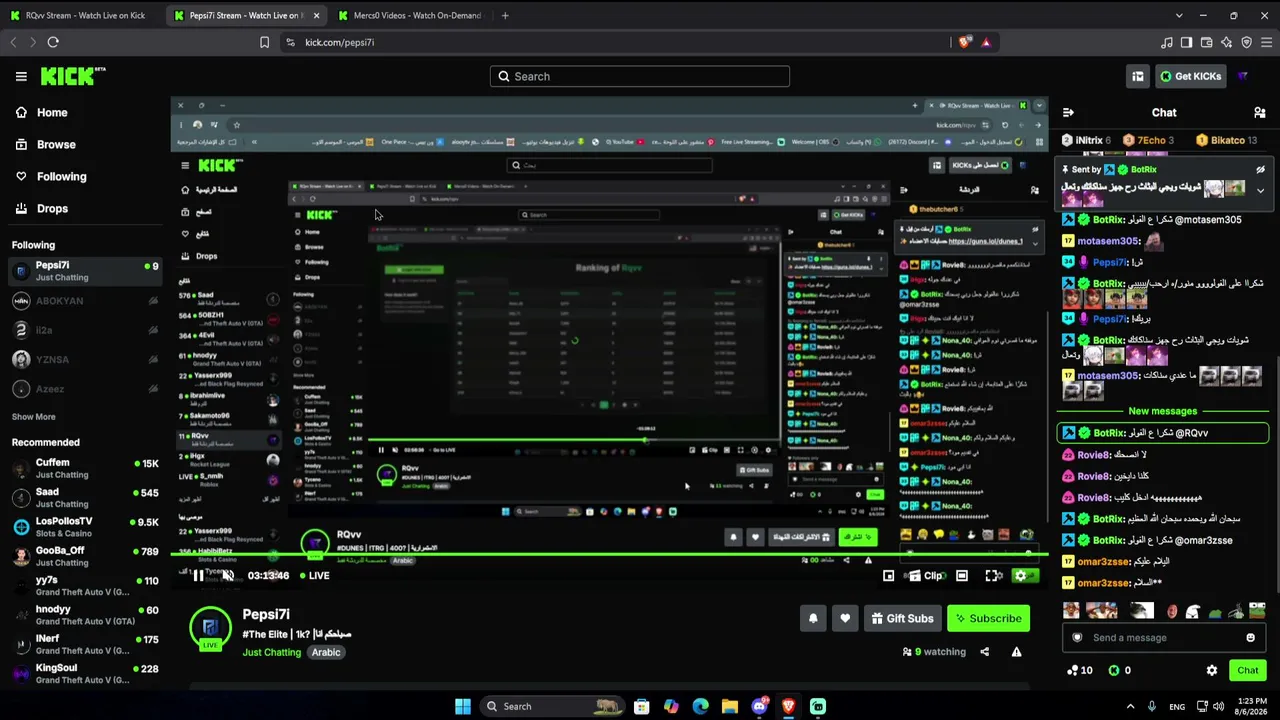Jump to New messages in chat
1280x720 pixels.
(x=1162, y=411)
